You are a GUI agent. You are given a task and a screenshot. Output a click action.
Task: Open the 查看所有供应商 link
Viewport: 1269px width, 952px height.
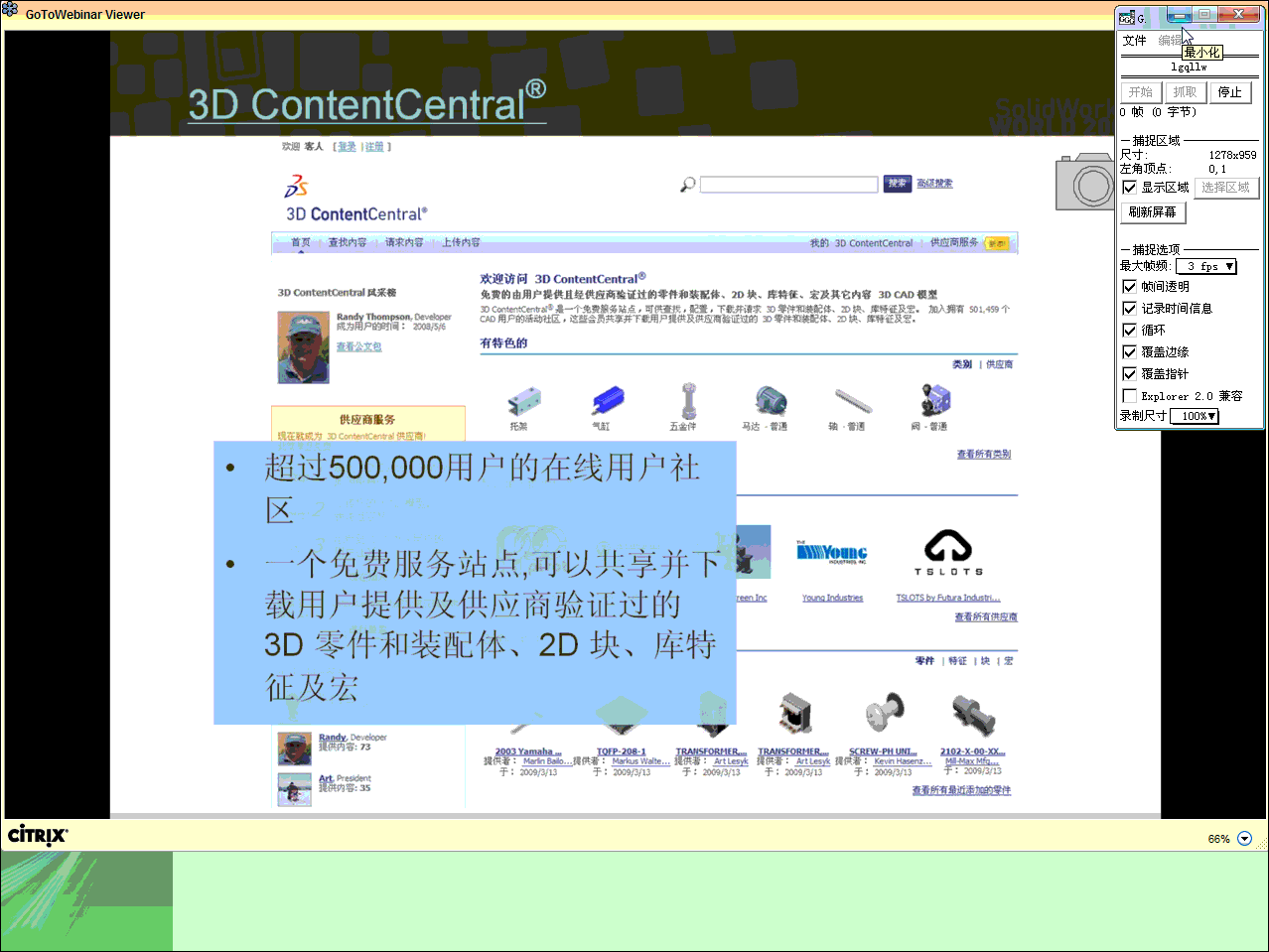(986, 616)
